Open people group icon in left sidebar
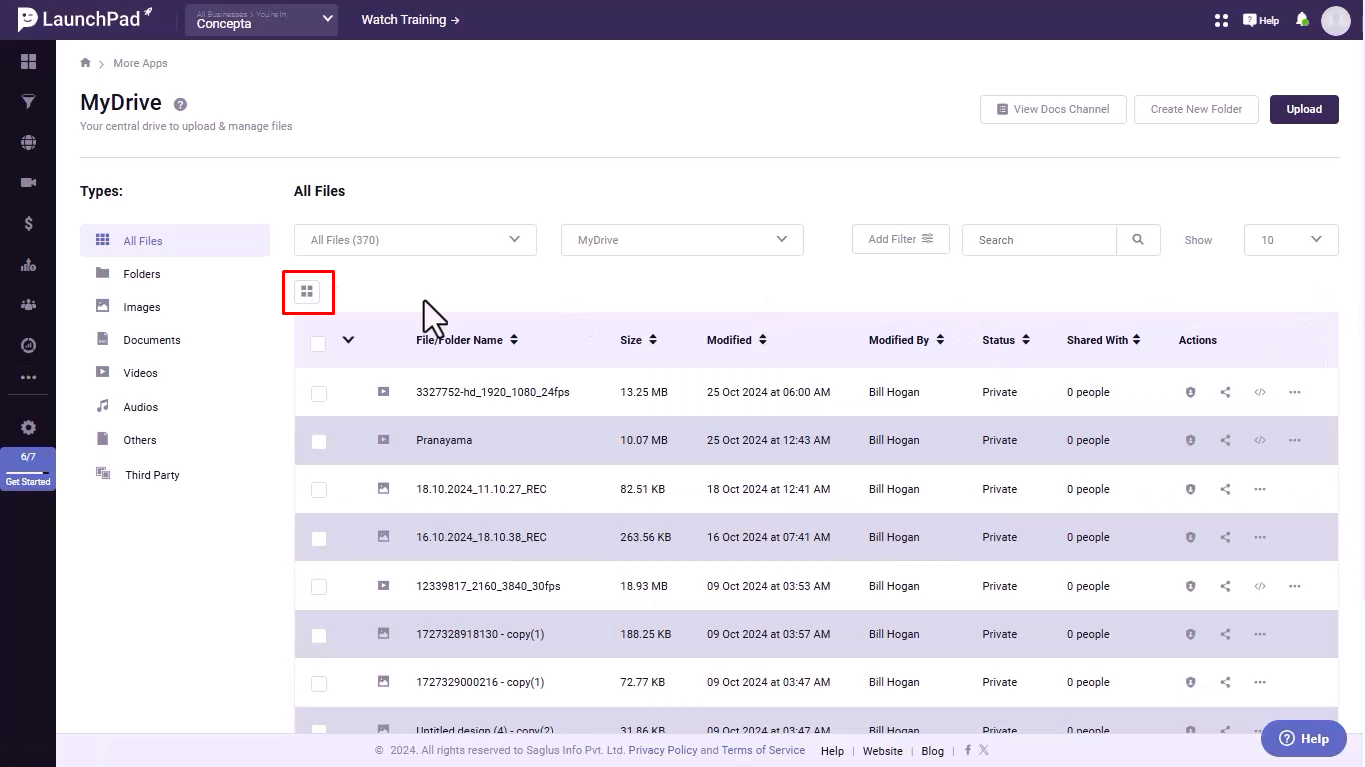The height and width of the screenshot is (767, 1365). click(28, 305)
